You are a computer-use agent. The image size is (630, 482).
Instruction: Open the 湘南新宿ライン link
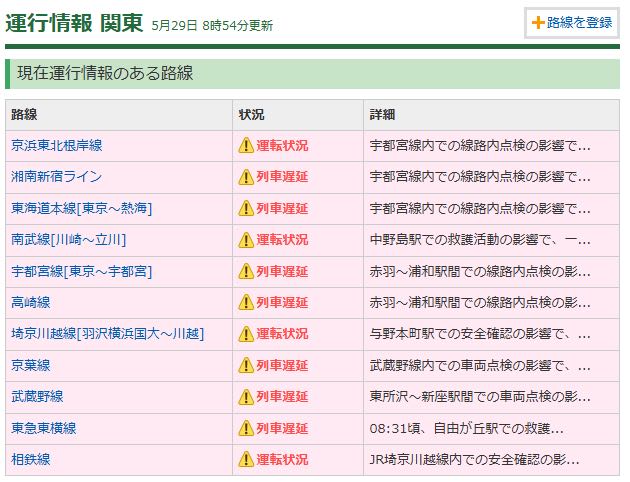click(57, 177)
